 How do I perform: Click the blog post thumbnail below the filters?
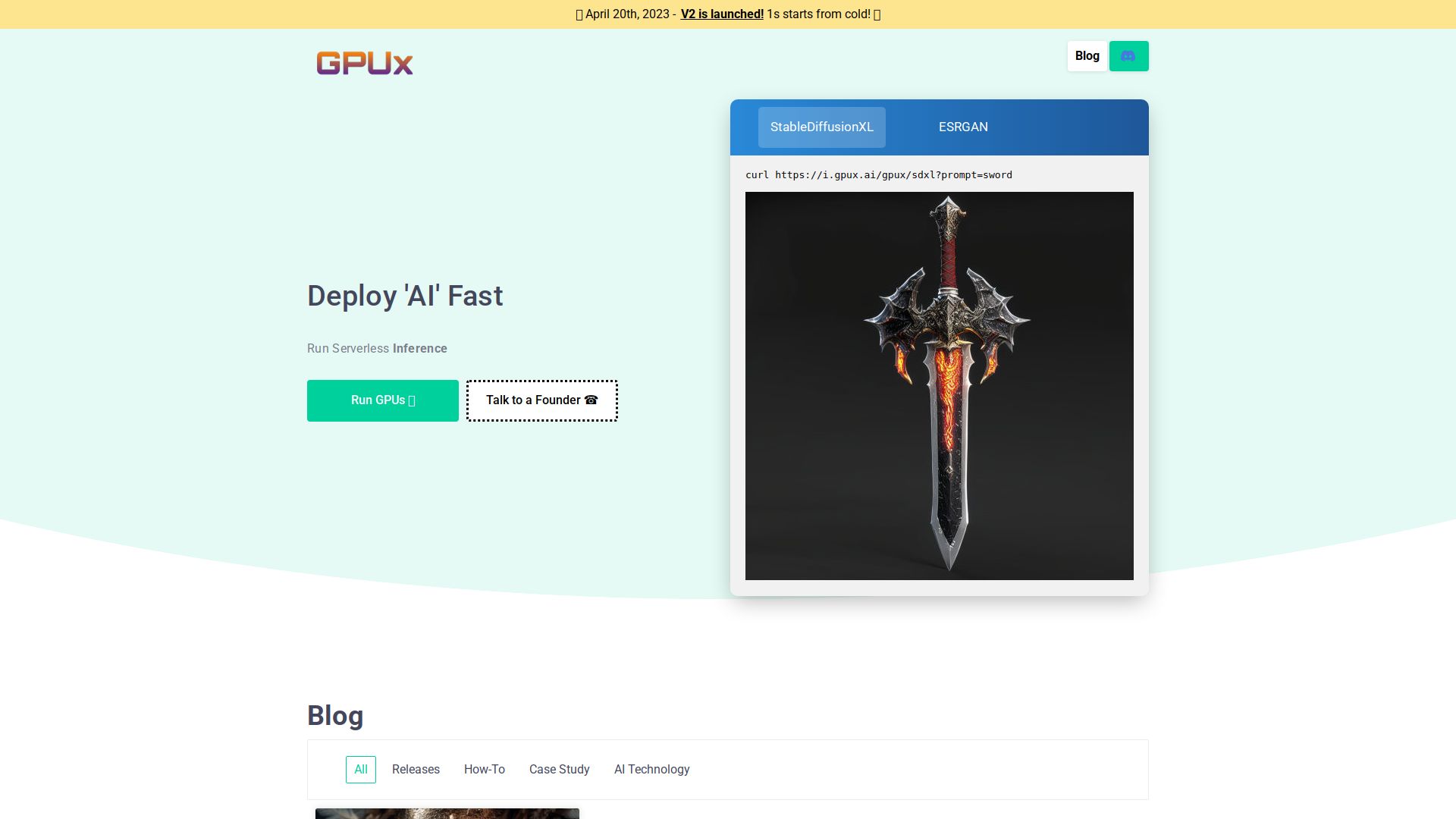click(x=447, y=814)
